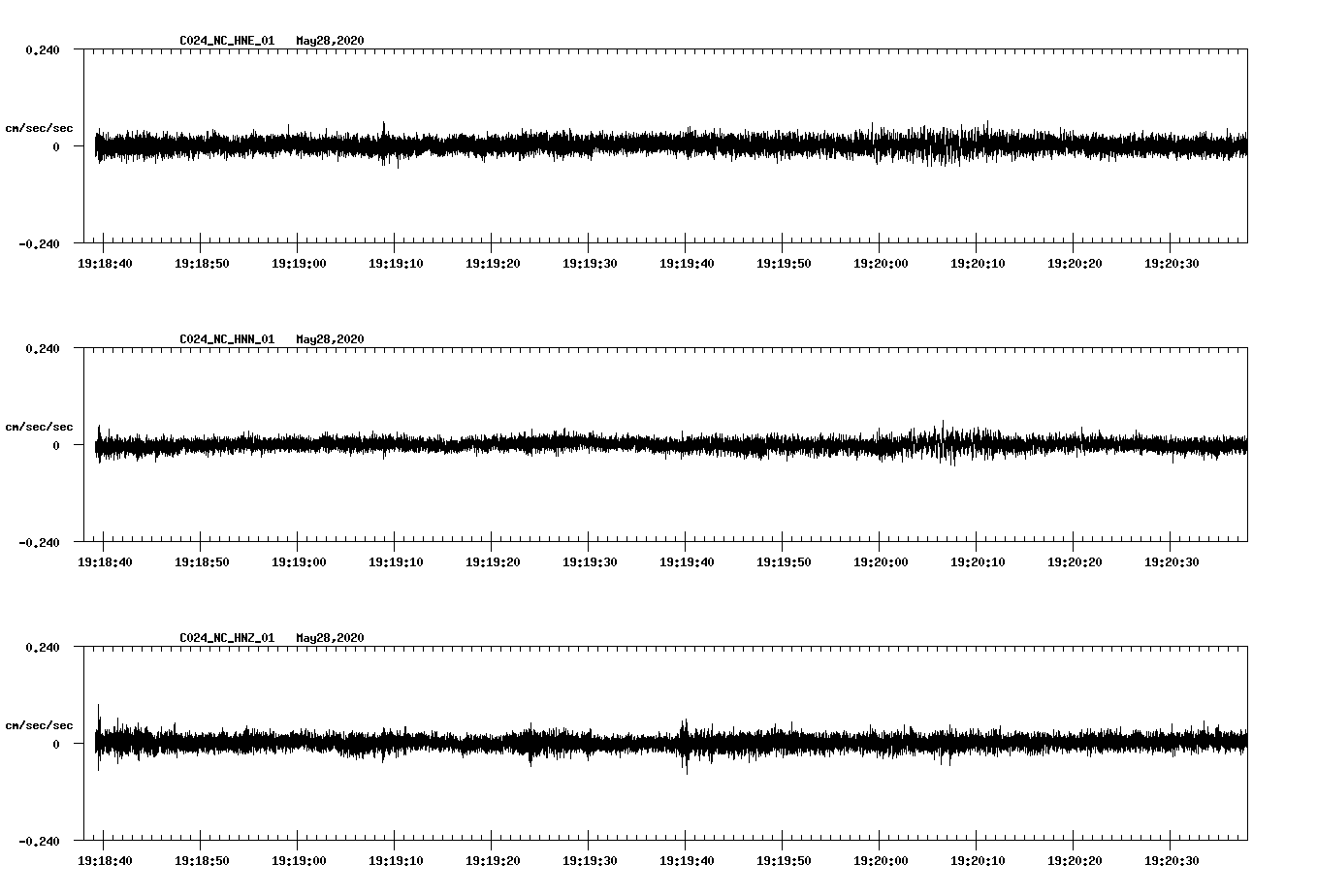1317x896 pixels.
Task: Click the HNZ trace onset spike near 19:18:40
Action: [x=99, y=737]
